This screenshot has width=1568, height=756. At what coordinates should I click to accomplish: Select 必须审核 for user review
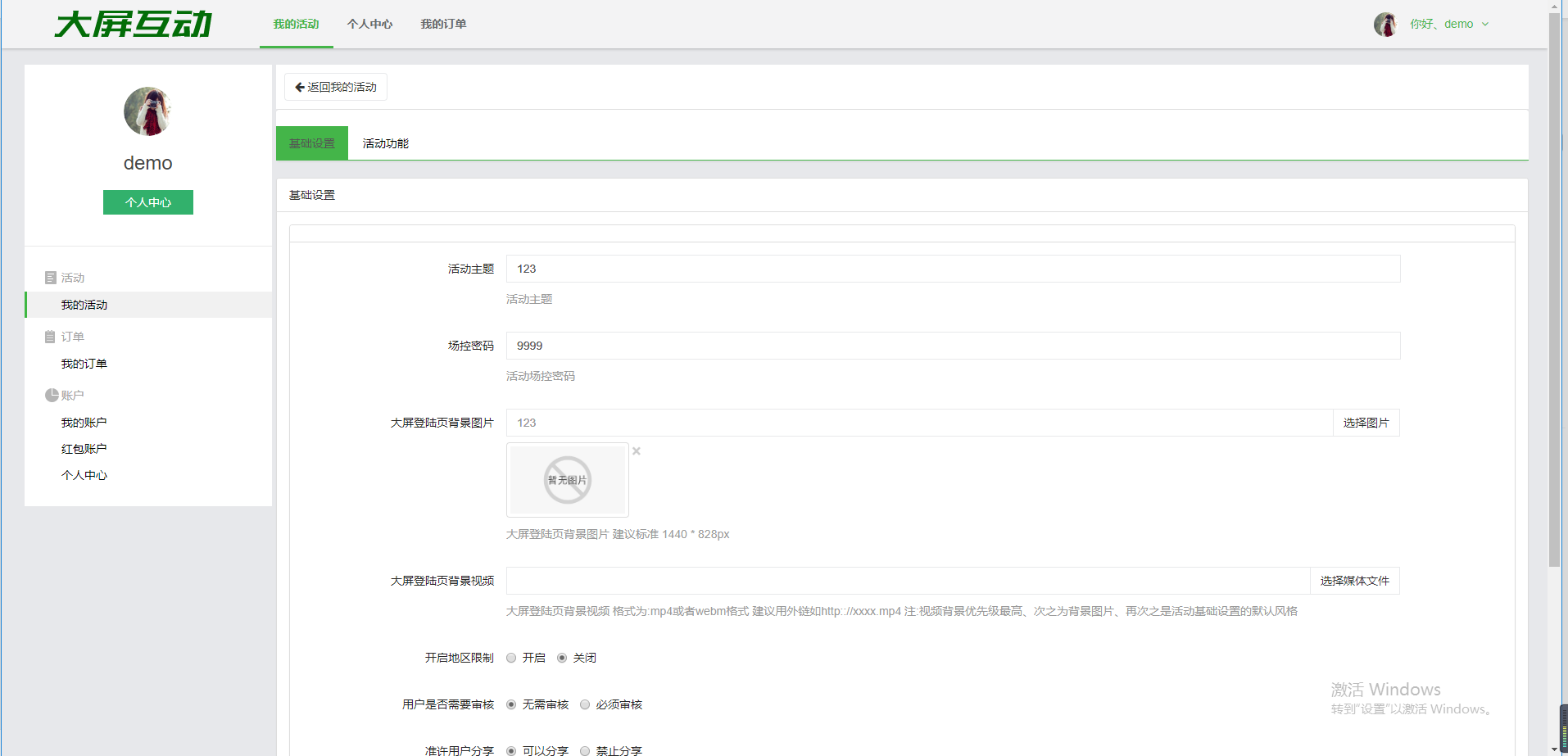coord(585,704)
